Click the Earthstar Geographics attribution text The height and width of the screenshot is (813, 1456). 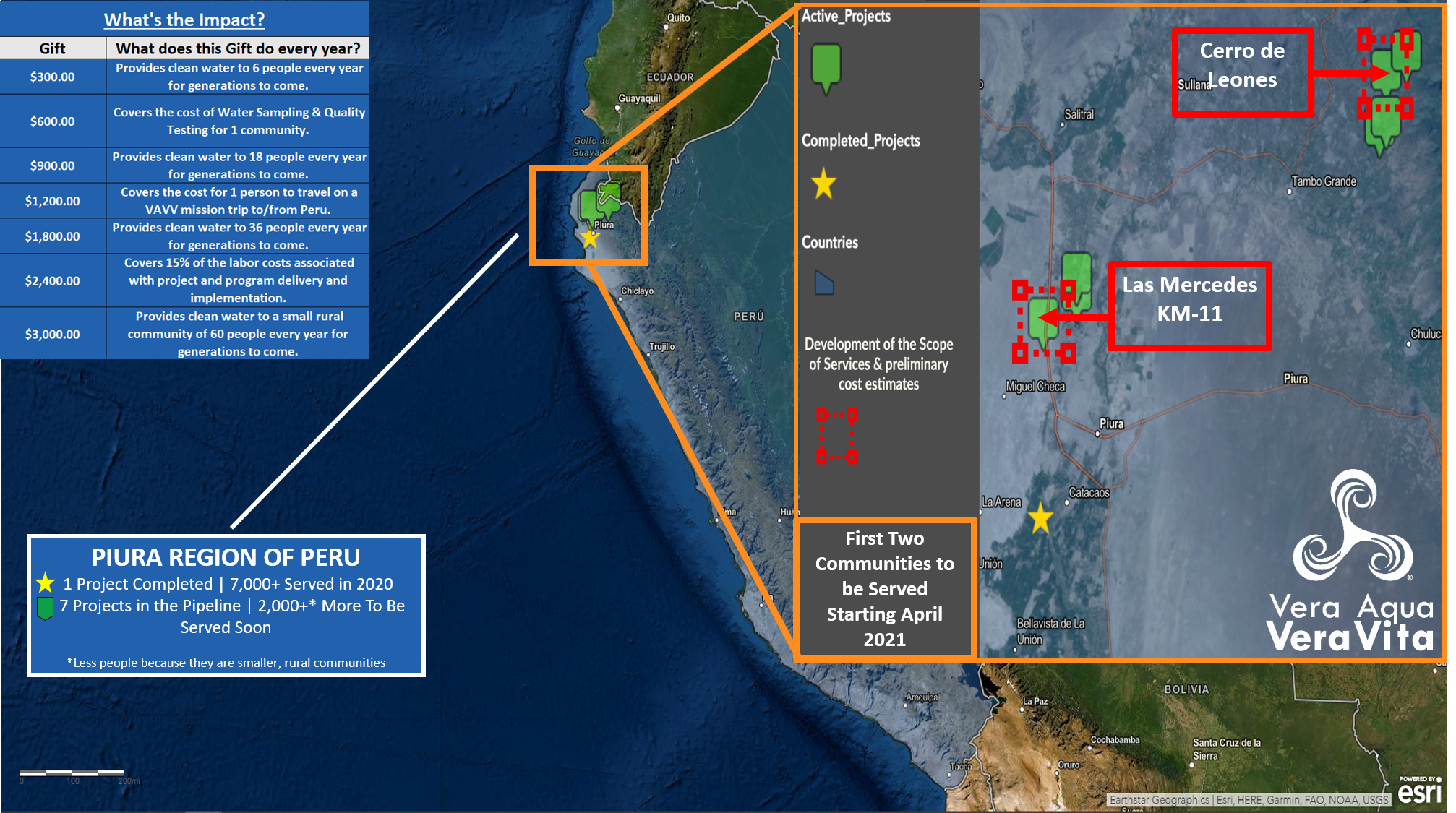point(1160,800)
